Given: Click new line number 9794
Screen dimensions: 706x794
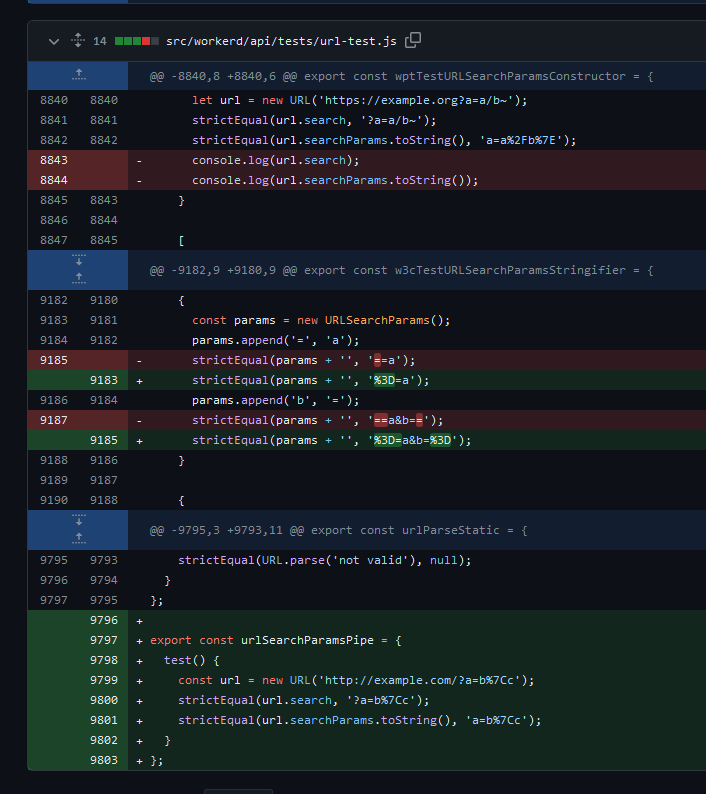Looking at the screenshot, I should coord(103,580).
